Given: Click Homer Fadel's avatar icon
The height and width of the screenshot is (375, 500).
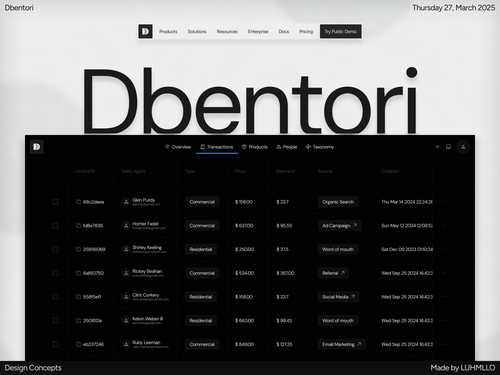Looking at the screenshot, I should coord(126,225).
